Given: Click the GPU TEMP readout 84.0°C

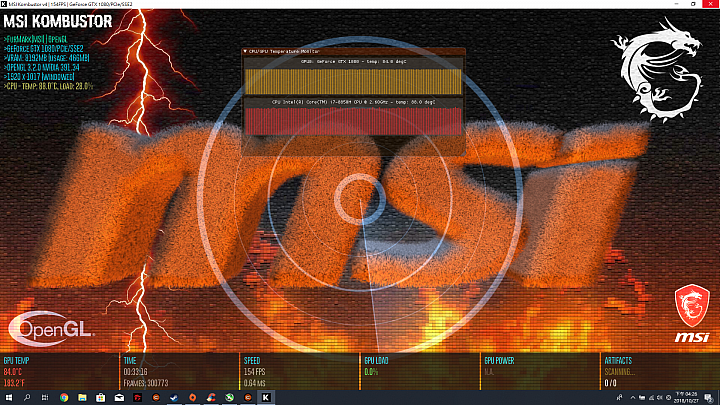Looking at the screenshot, I should coord(12,372).
